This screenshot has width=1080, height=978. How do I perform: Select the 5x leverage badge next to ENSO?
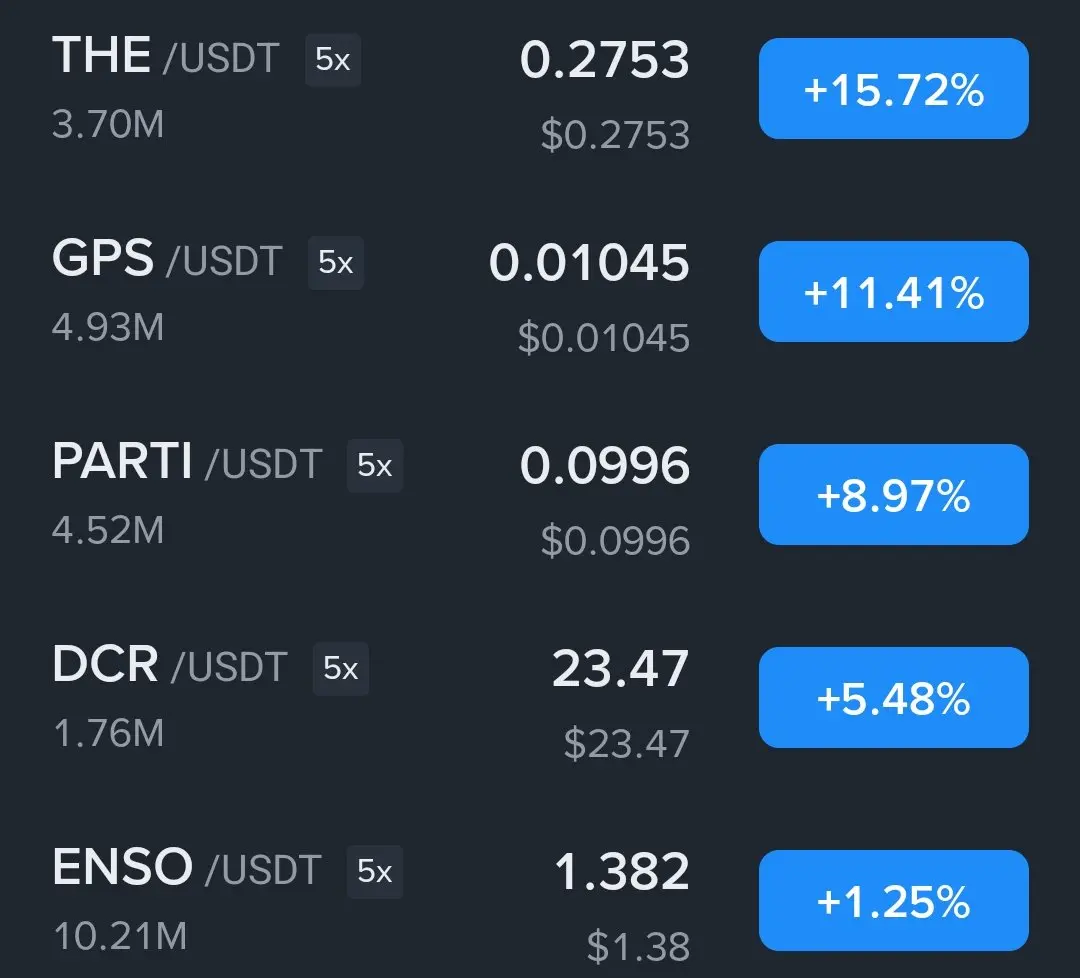click(375, 871)
